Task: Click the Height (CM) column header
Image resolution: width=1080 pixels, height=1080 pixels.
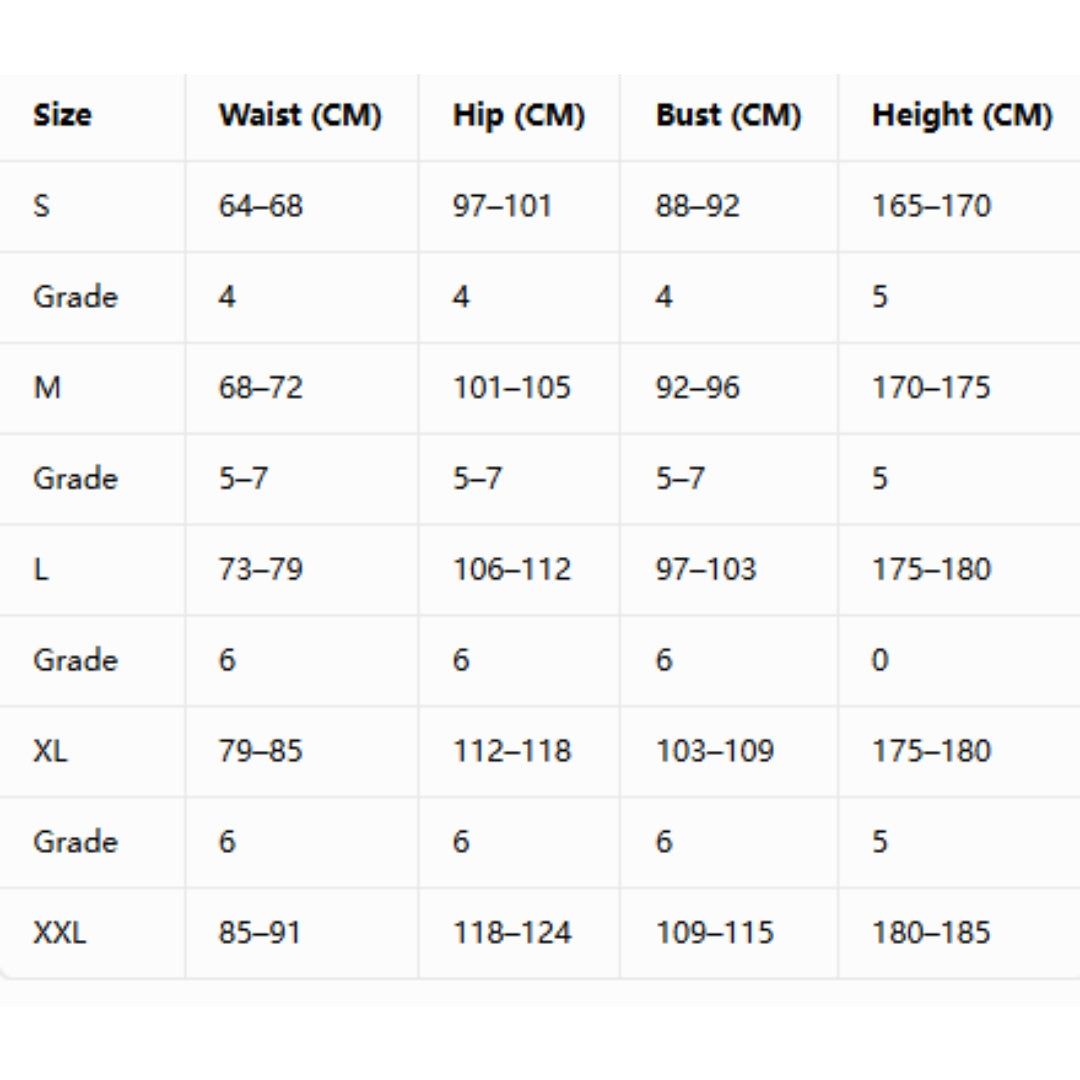Action: point(962,115)
